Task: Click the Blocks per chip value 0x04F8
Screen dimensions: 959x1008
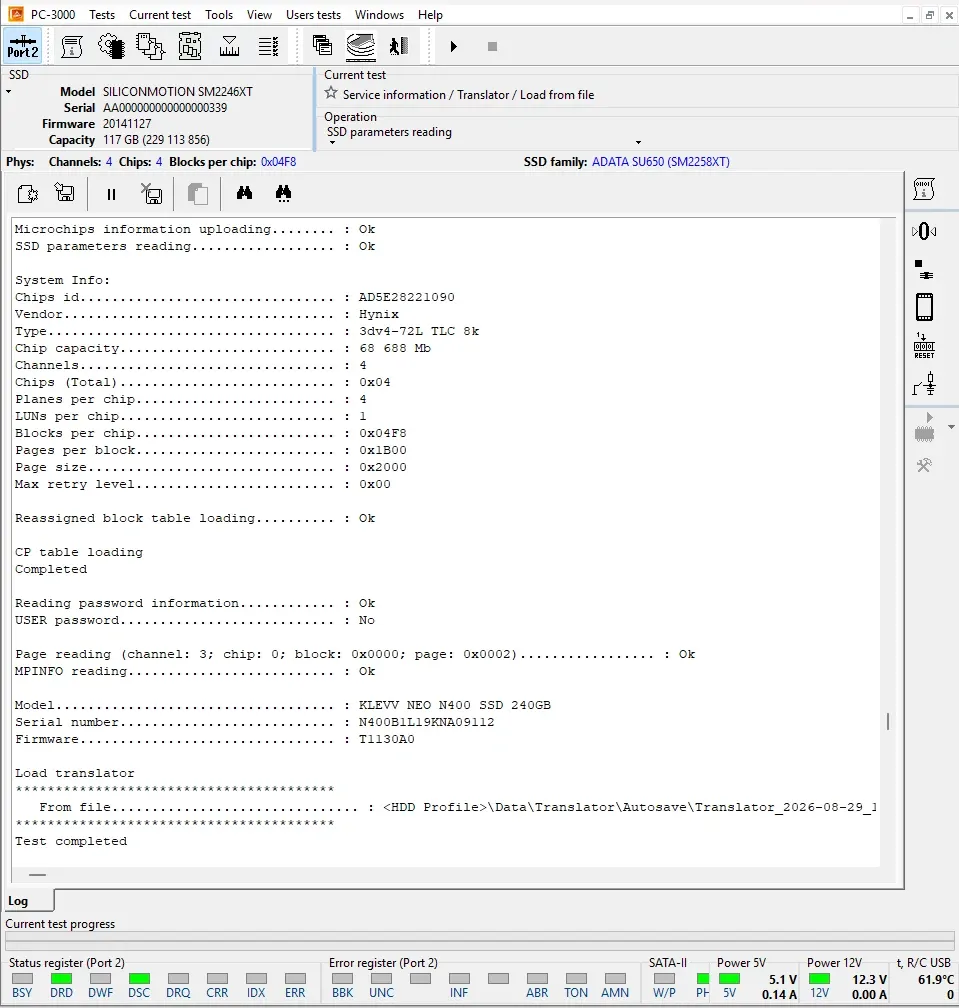Action: click(x=278, y=162)
